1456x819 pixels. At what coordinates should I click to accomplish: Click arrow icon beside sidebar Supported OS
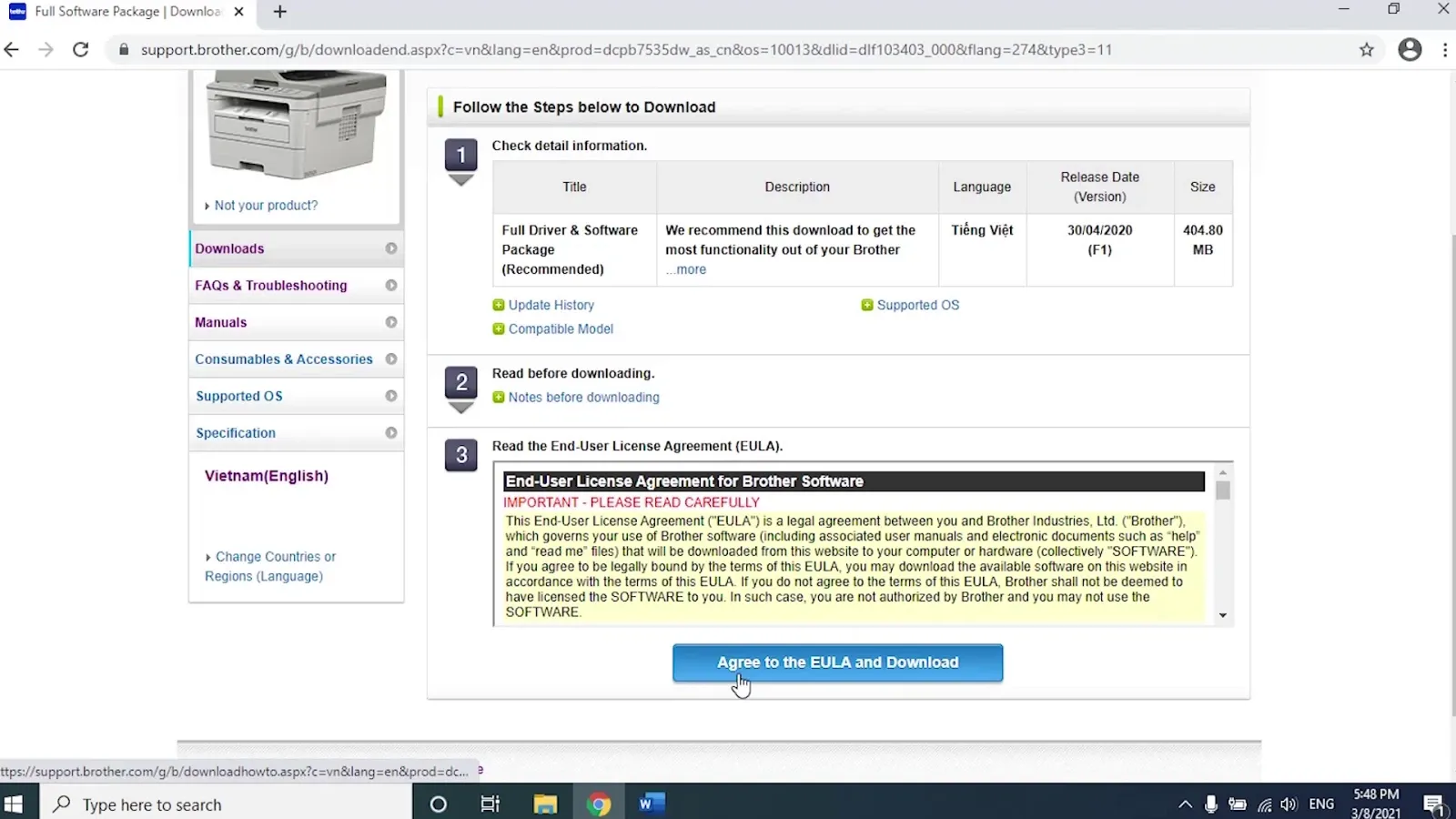pyautogui.click(x=391, y=396)
